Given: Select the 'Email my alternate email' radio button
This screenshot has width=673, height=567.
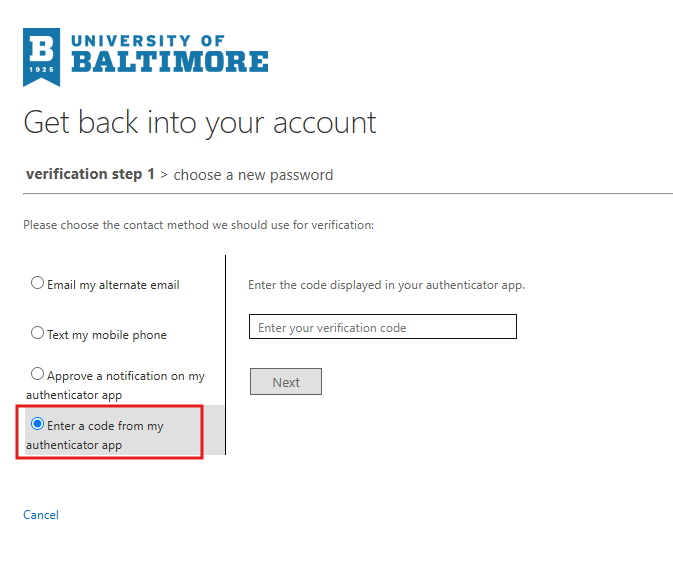Looking at the screenshot, I should pyautogui.click(x=37, y=283).
